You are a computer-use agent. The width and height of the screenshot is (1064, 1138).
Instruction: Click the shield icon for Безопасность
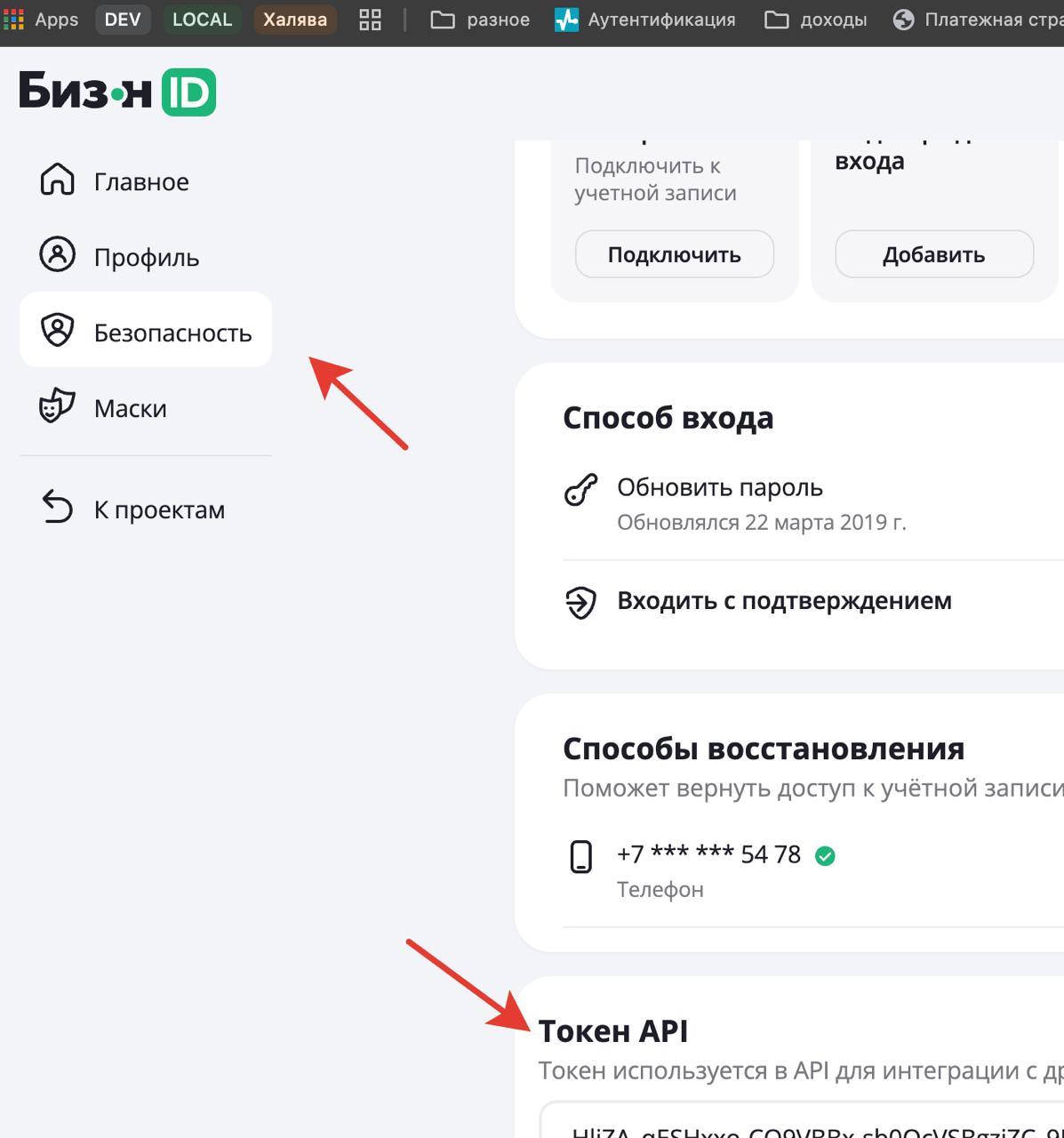click(58, 331)
